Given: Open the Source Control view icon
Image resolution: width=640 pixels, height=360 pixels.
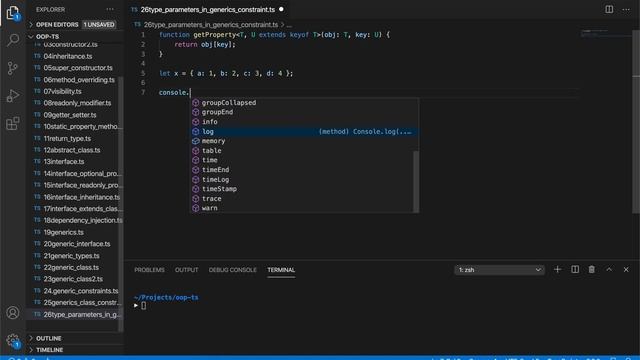Looking at the screenshot, I should tap(13, 68).
